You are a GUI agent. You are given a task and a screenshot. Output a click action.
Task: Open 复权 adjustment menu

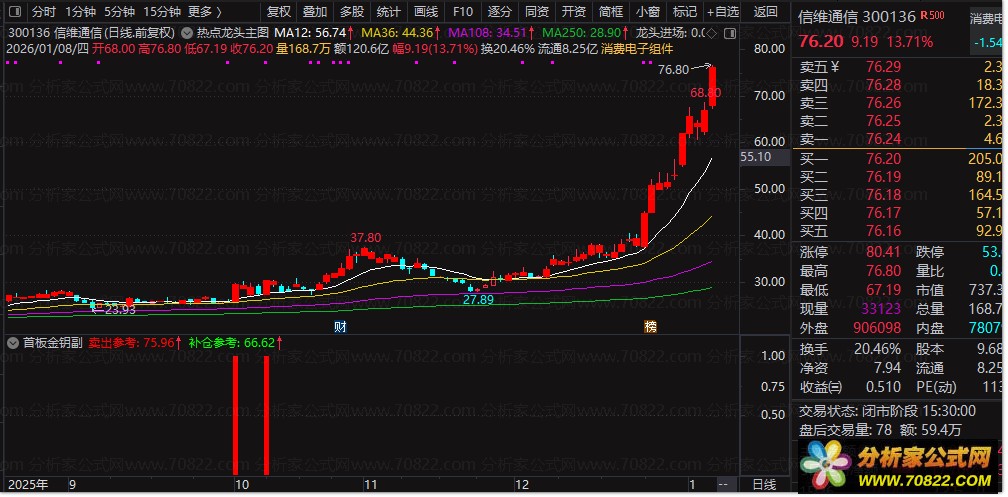(x=278, y=12)
